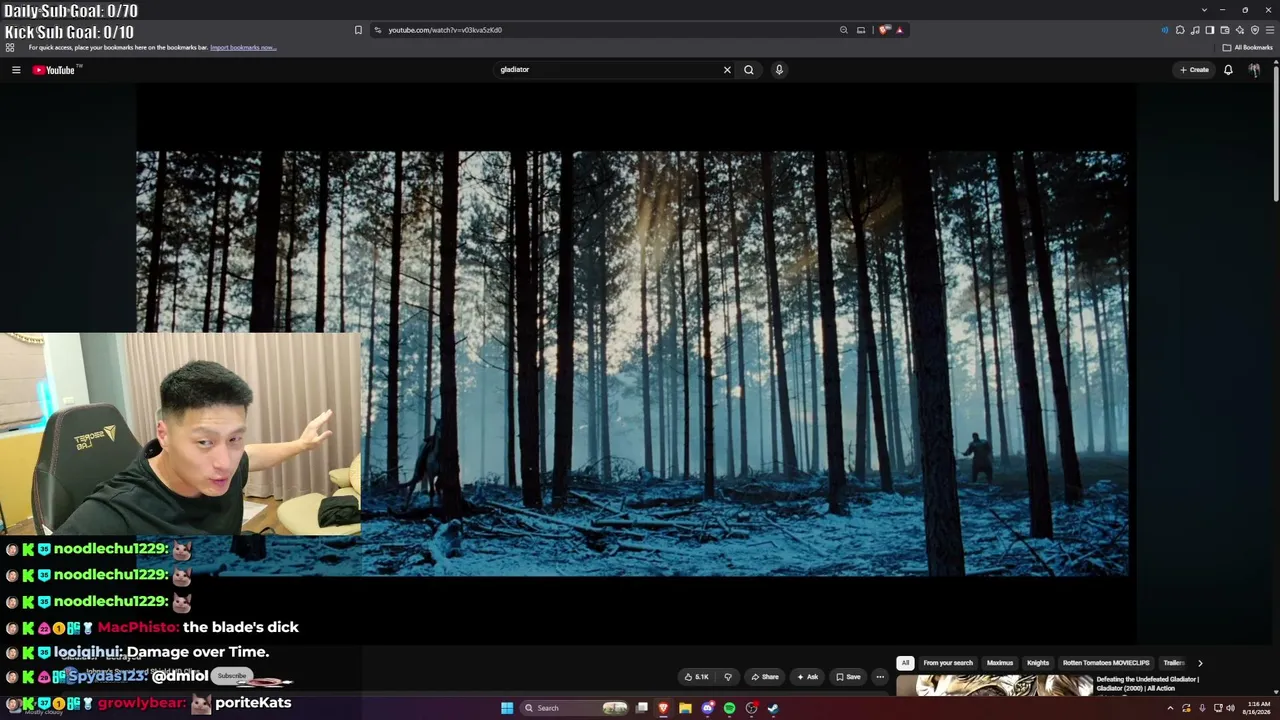Open the apps grid on bookmarks bar
Image resolution: width=1280 pixels, height=720 pixels.
click(10, 47)
